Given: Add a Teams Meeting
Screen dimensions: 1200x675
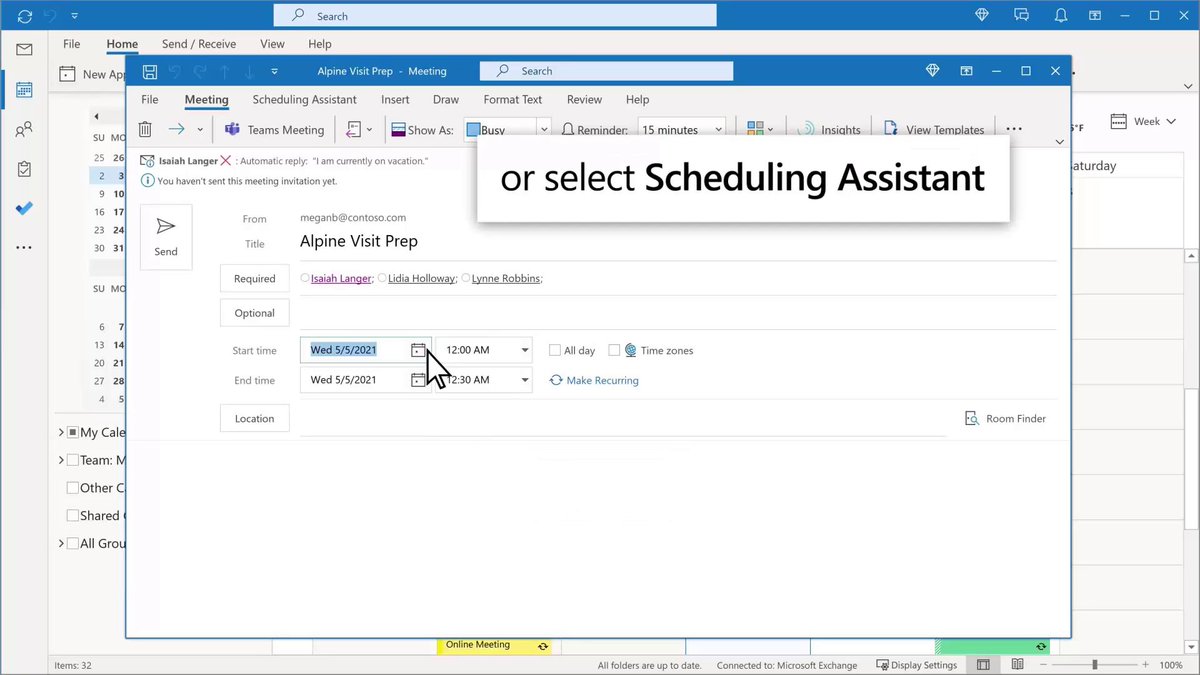Looking at the screenshot, I should (x=274, y=130).
